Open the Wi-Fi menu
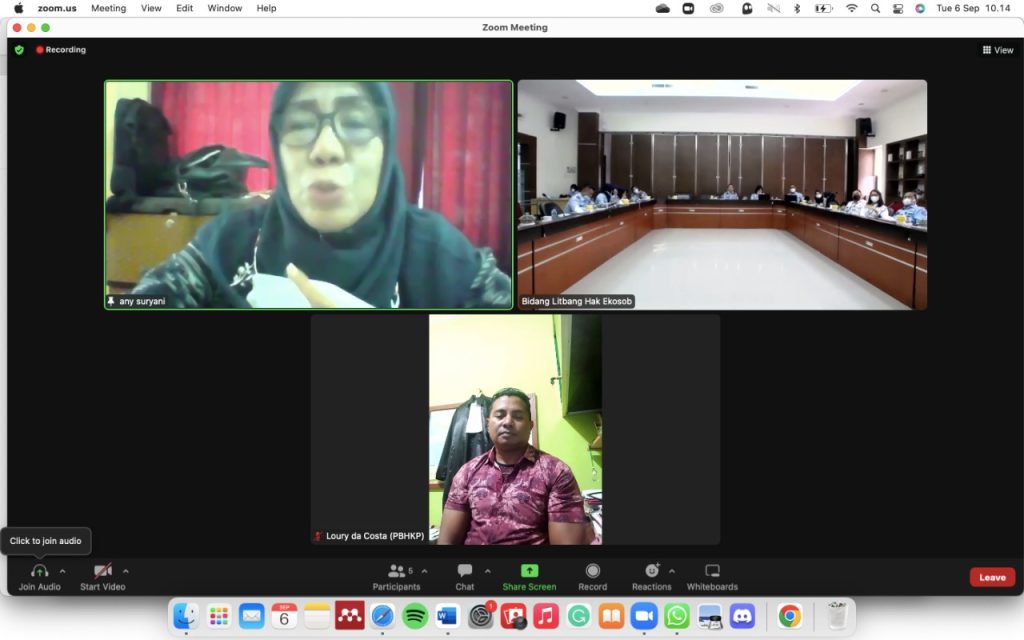Image resolution: width=1024 pixels, height=640 pixels. tap(852, 8)
